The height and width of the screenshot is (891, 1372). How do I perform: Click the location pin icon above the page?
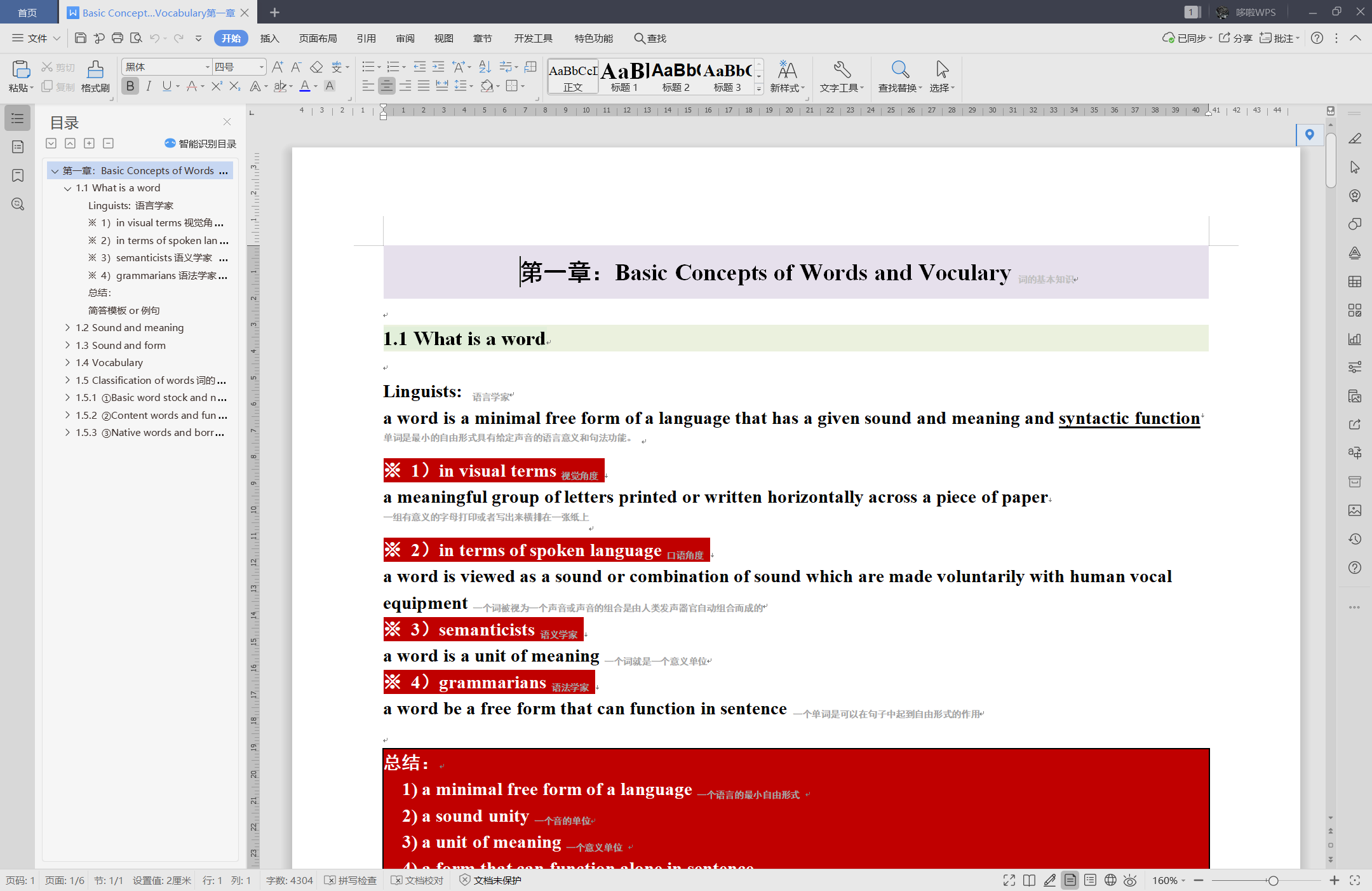1309,134
